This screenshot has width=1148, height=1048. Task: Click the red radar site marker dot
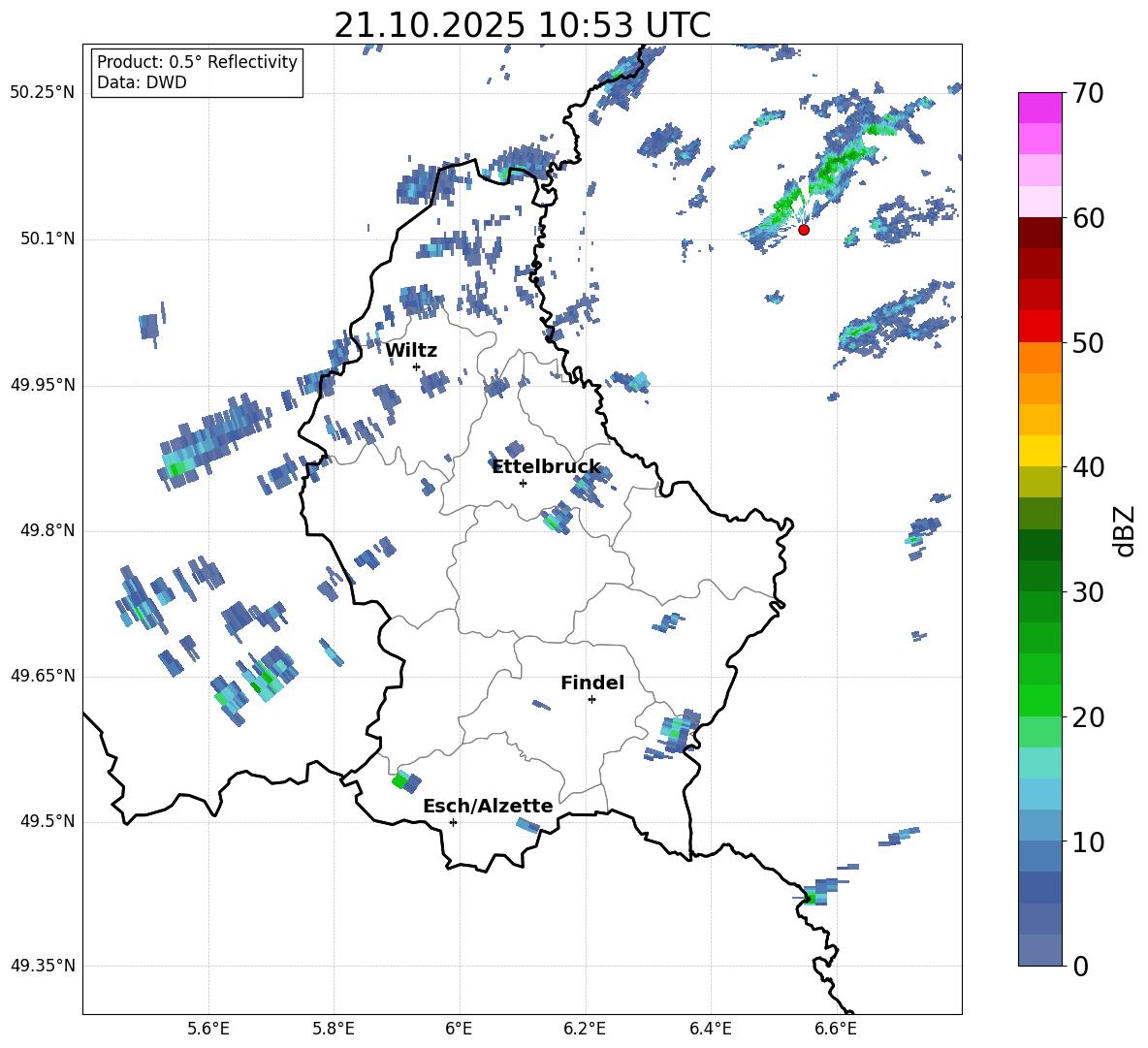click(x=803, y=230)
